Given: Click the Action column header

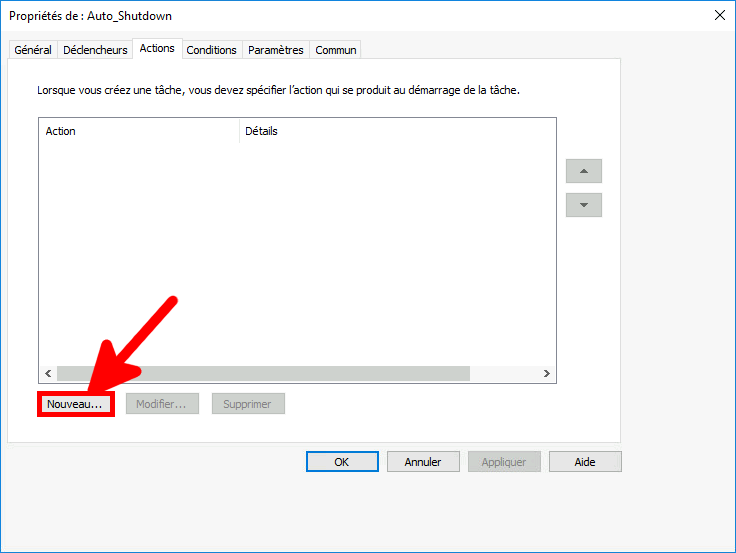Looking at the screenshot, I should click(x=138, y=131).
